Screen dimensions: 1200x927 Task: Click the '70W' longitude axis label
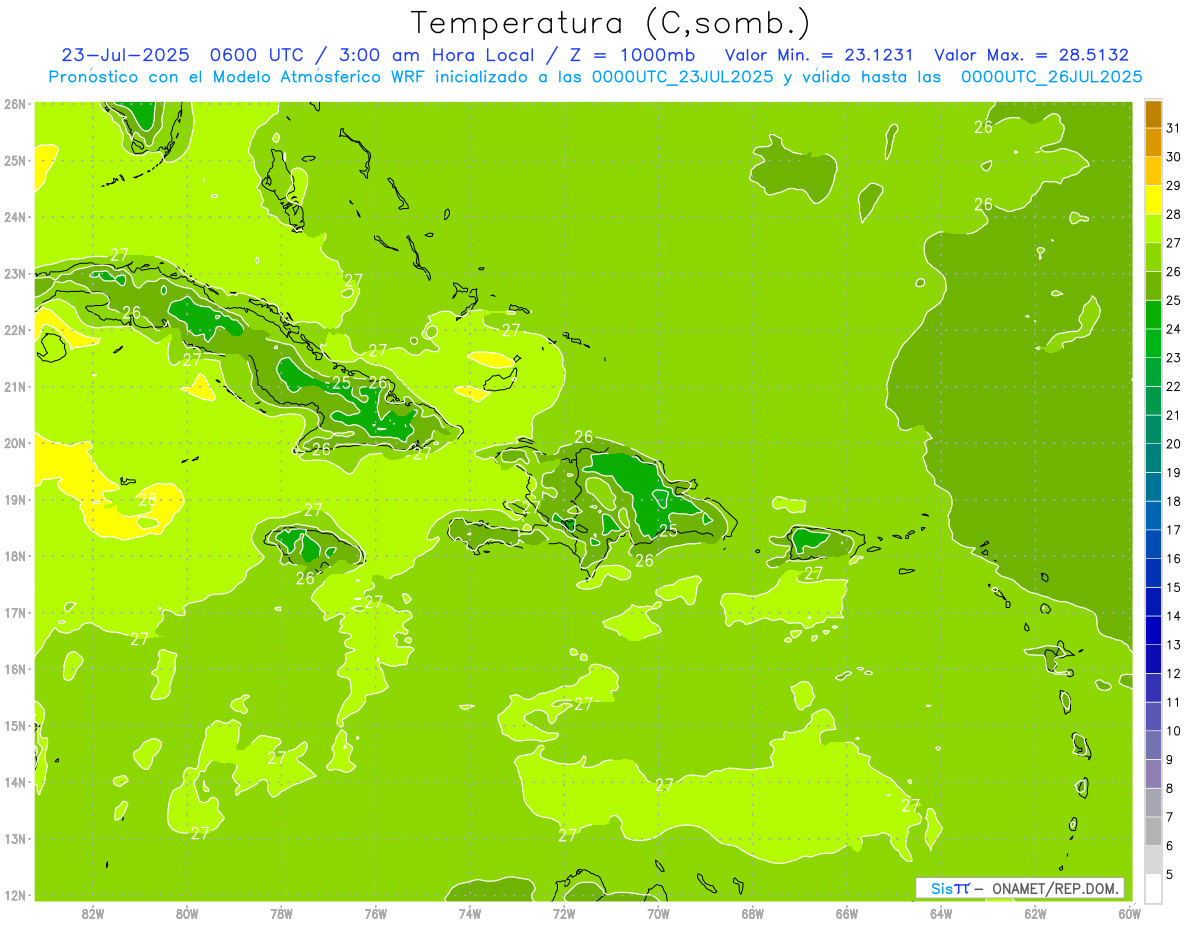coord(658,913)
